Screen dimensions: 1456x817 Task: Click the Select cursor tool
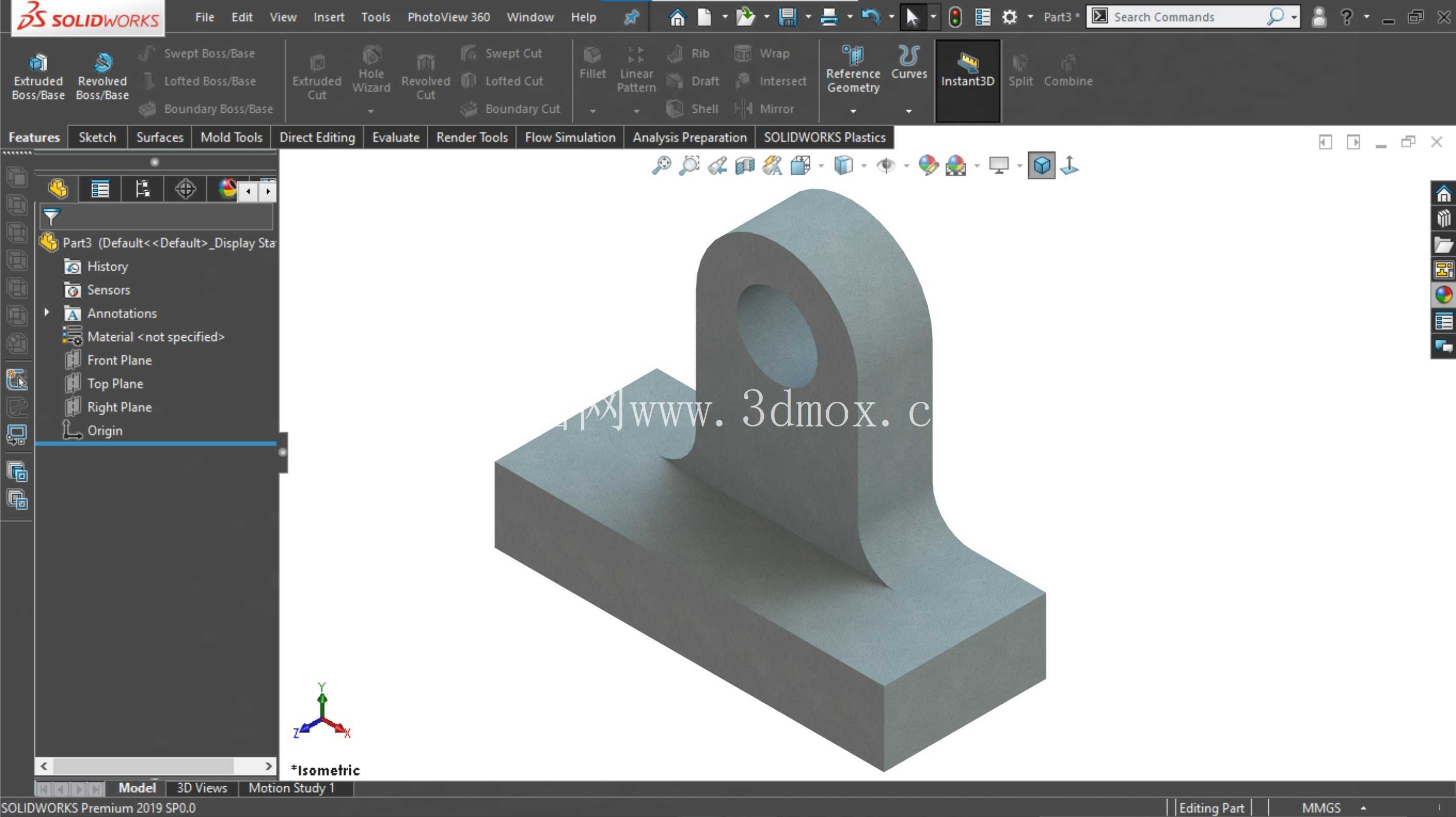point(912,17)
